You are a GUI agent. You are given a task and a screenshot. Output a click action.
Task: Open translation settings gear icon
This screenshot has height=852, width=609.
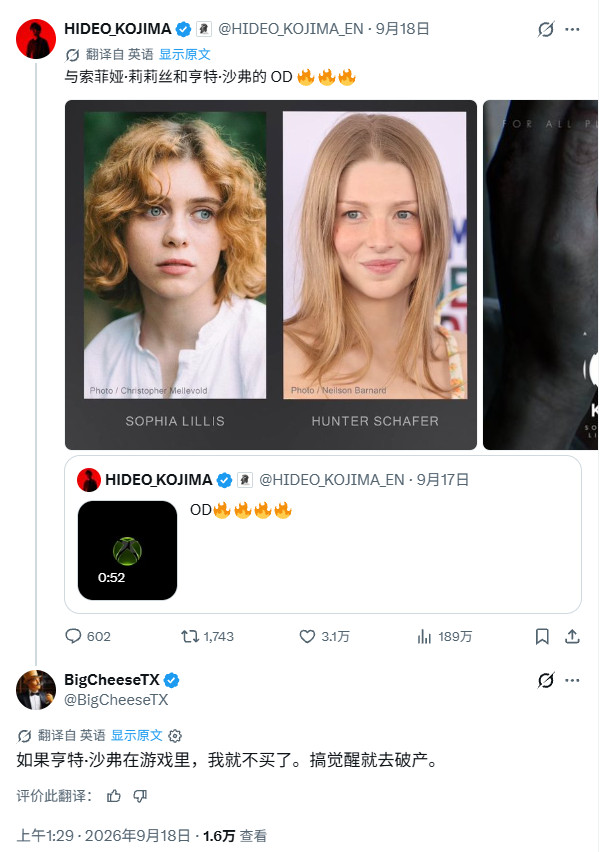click(175, 736)
